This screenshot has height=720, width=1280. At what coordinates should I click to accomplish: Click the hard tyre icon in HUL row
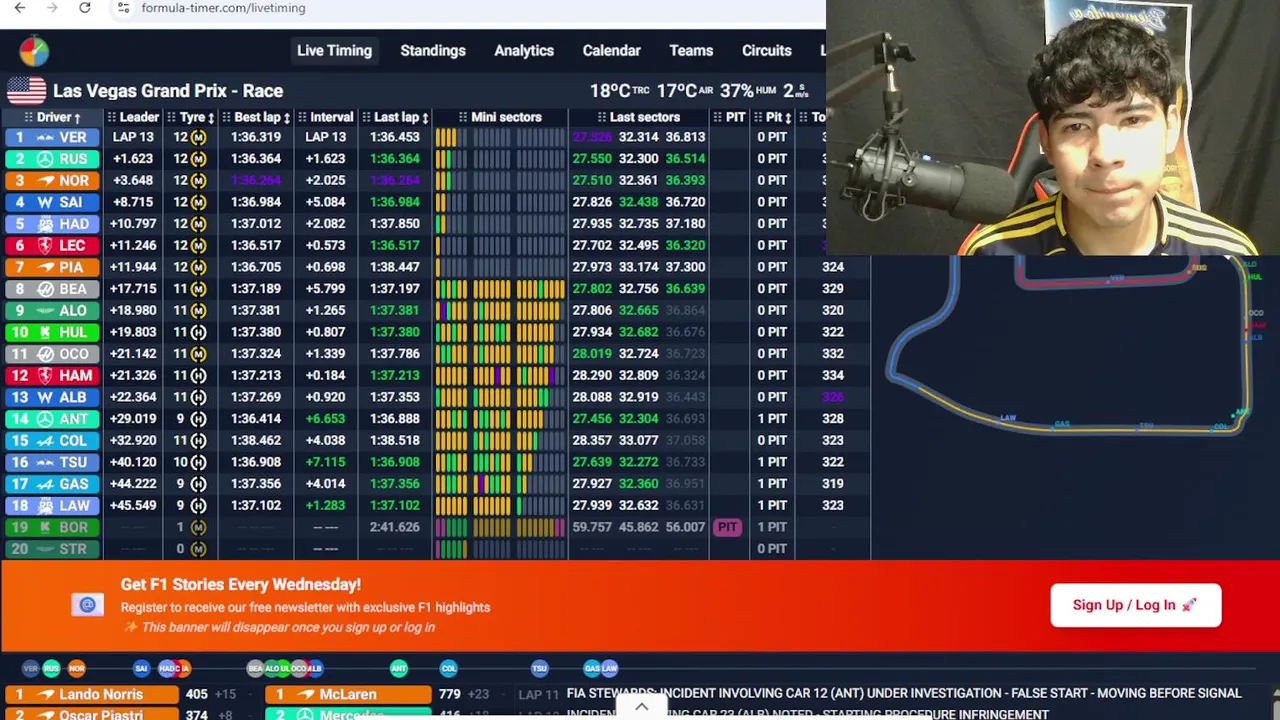coord(198,332)
